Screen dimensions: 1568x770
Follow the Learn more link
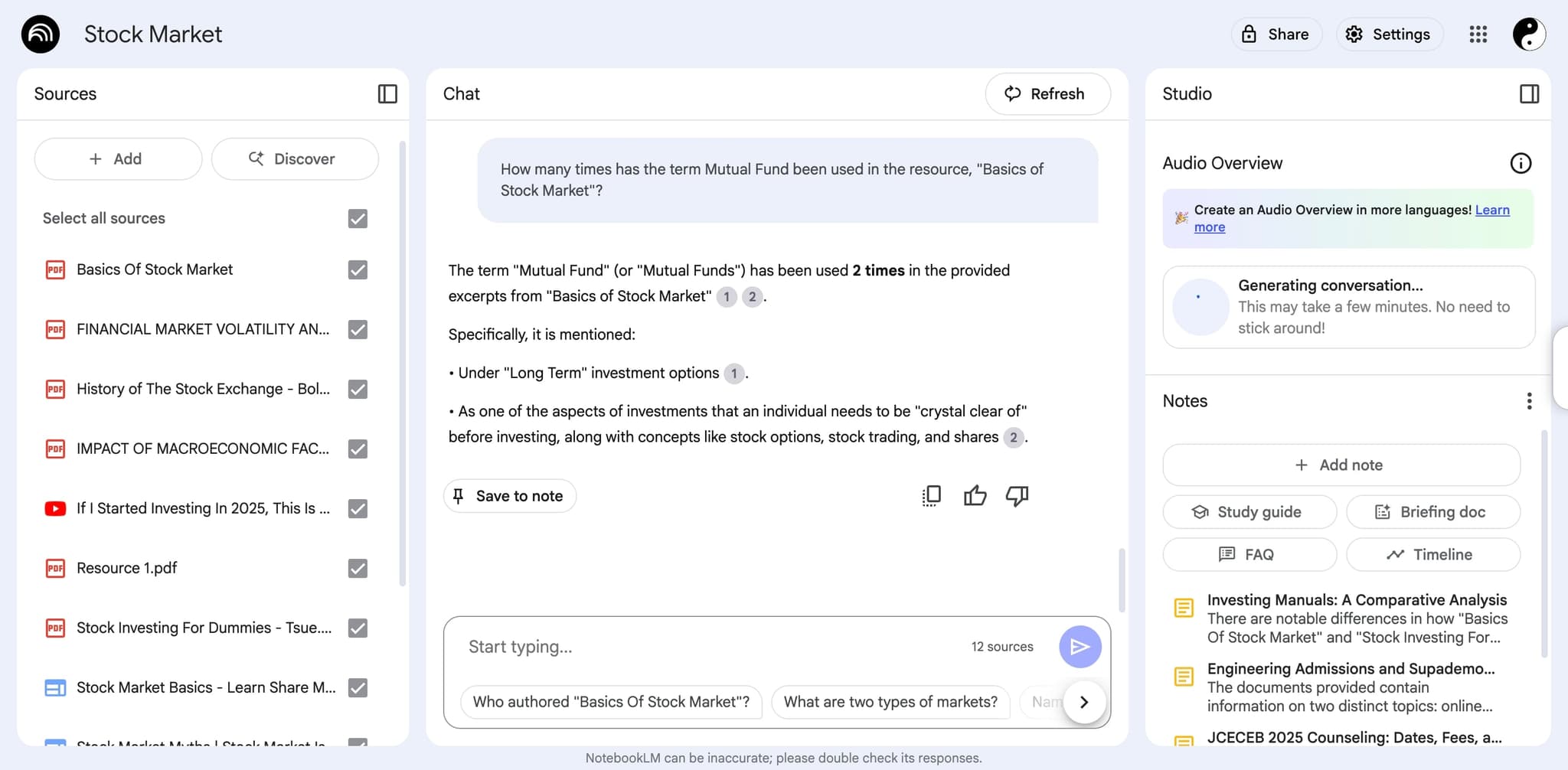click(1491, 210)
